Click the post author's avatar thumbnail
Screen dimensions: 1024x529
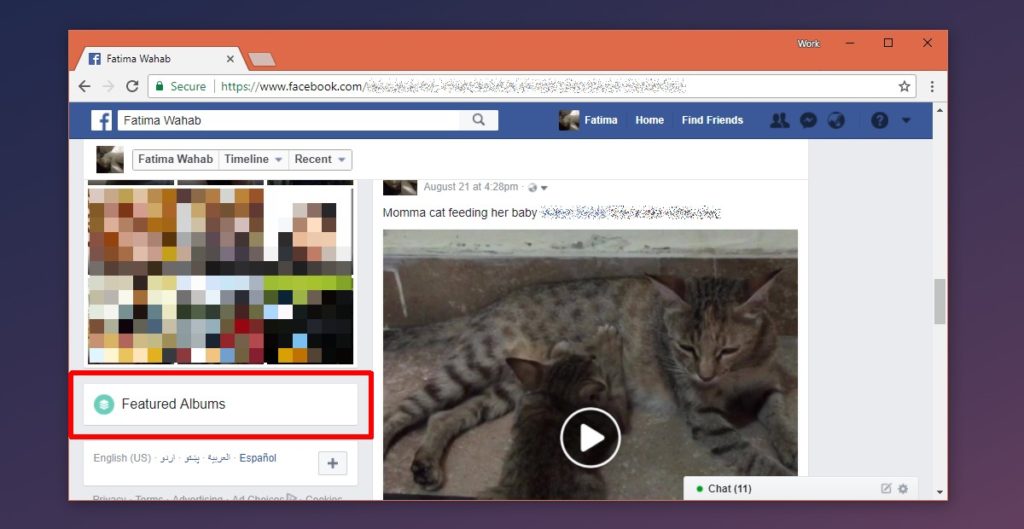tap(400, 187)
